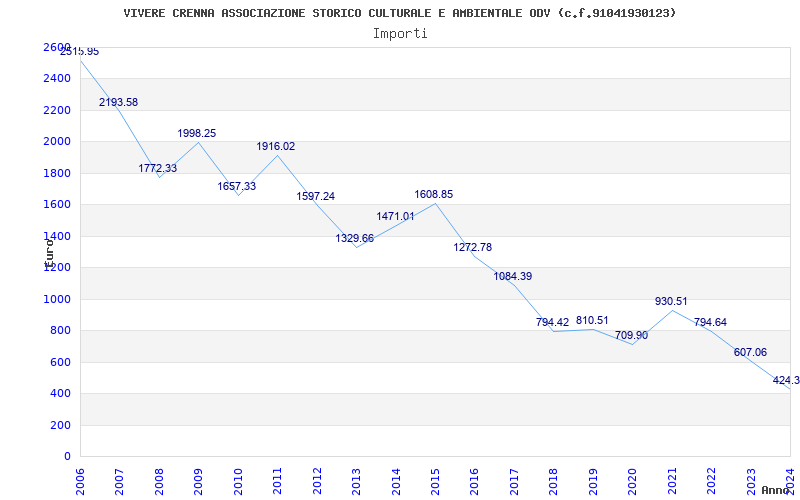Click the 709.90 data label
800x500 pixels.
click(631, 335)
